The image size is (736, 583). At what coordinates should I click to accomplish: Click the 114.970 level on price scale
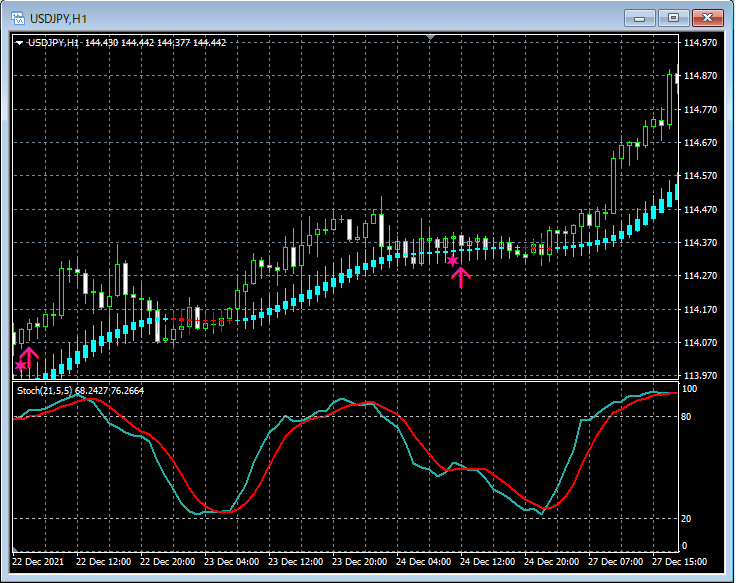pyautogui.click(x=699, y=43)
